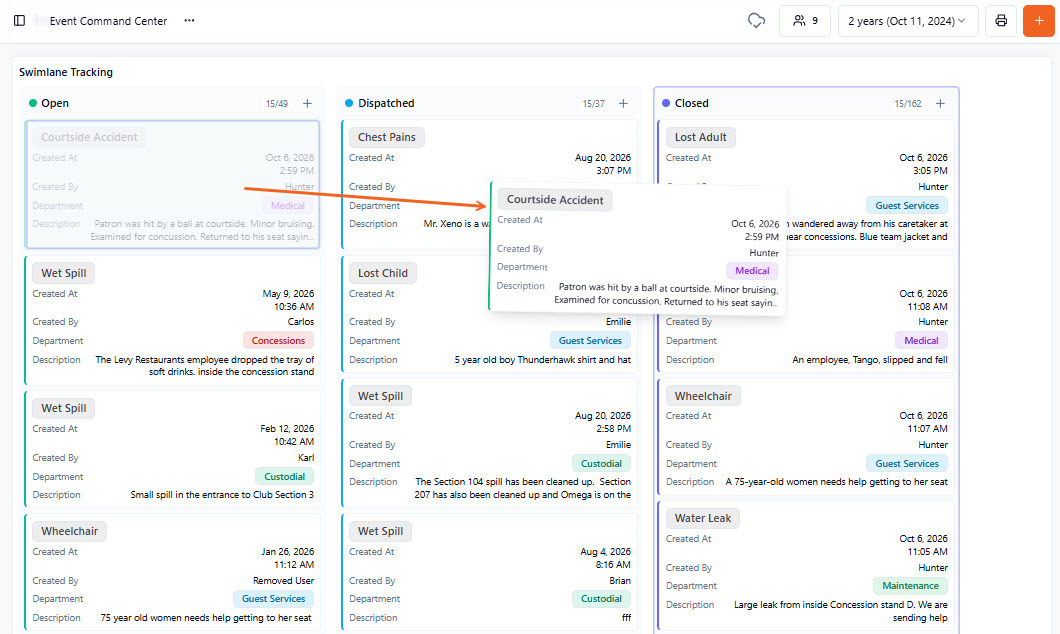Click the 15/49 count in Open column
Viewport: 1060px width, 634px height.
tap(276, 104)
